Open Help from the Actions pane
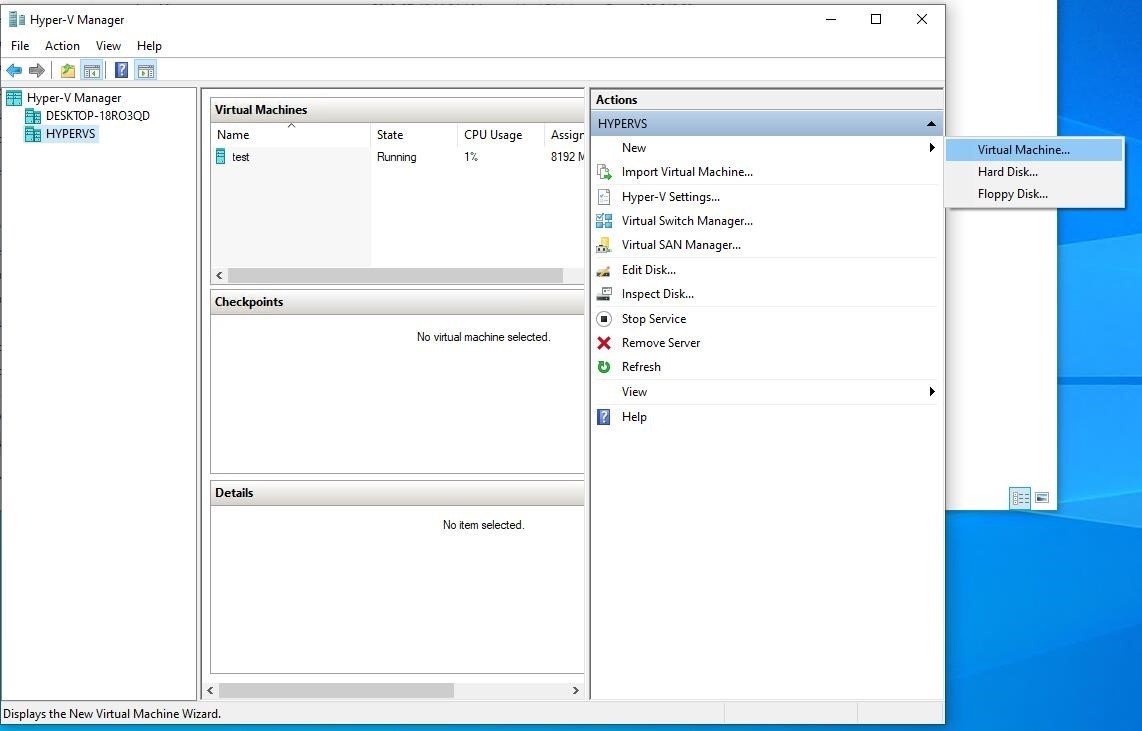Screen dimensions: 1142x731 click(x=634, y=416)
